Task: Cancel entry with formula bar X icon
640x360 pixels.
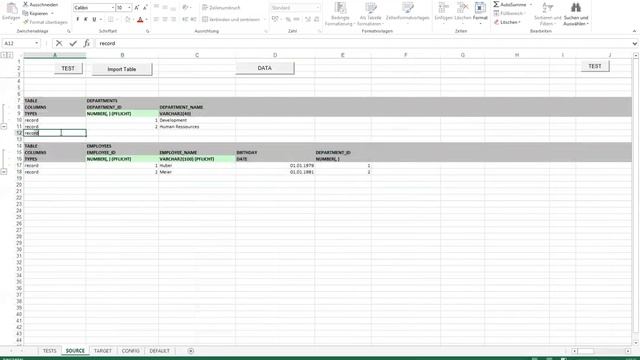Action: (x=59, y=43)
